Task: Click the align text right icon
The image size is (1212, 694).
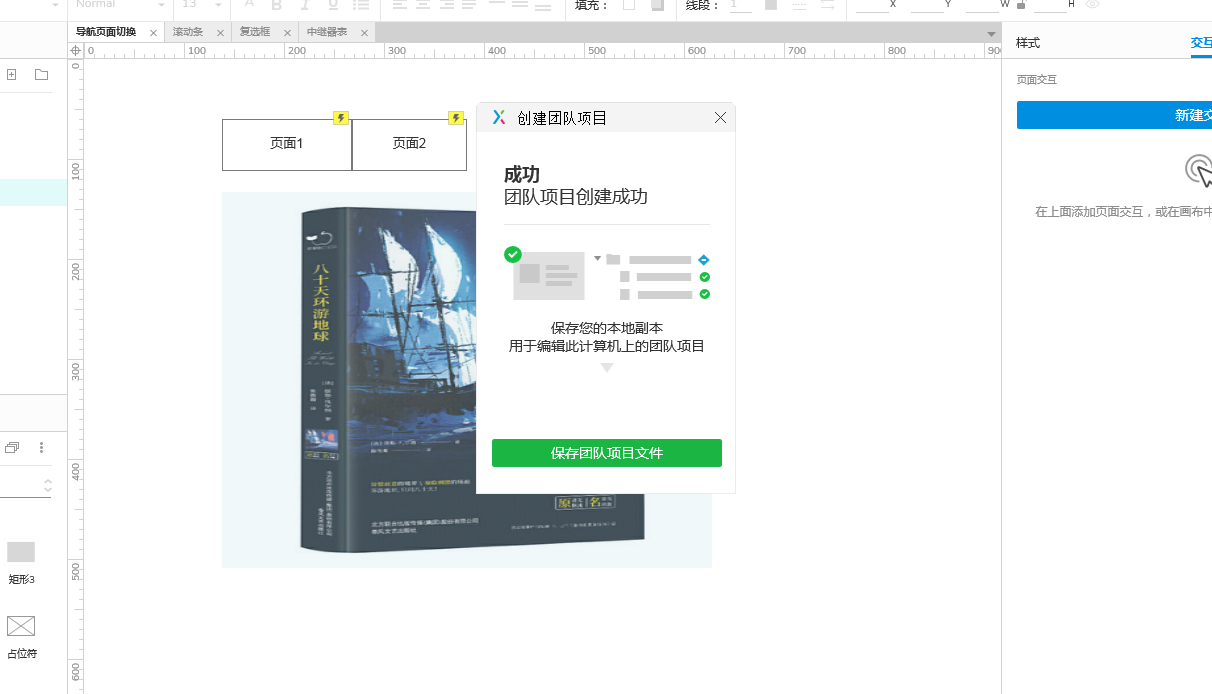Action: click(x=448, y=5)
